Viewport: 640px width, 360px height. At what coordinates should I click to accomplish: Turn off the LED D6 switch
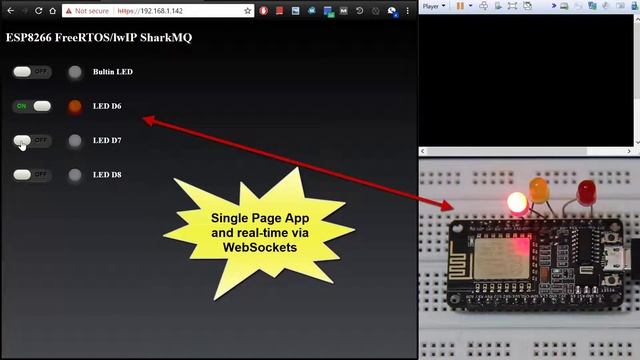[32, 106]
